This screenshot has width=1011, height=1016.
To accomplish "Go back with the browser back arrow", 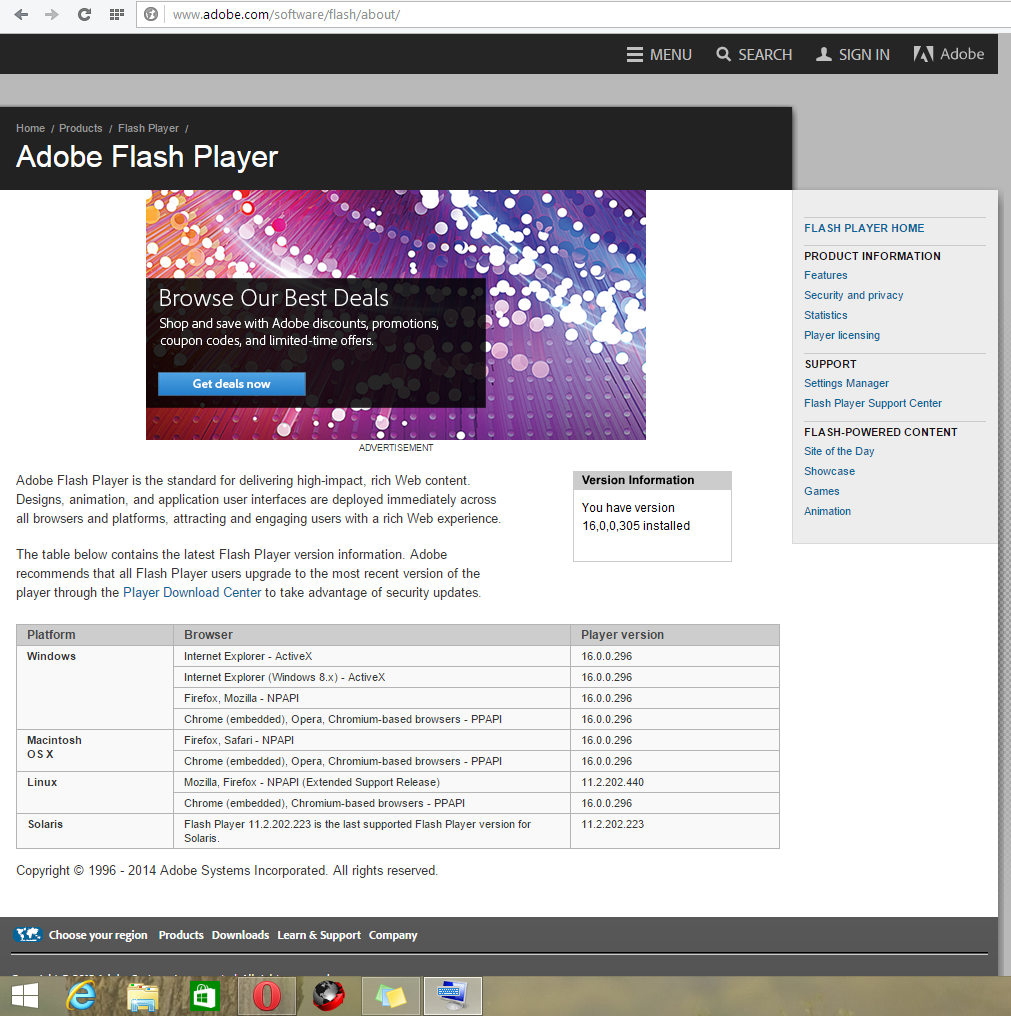I will click(x=21, y=14).
